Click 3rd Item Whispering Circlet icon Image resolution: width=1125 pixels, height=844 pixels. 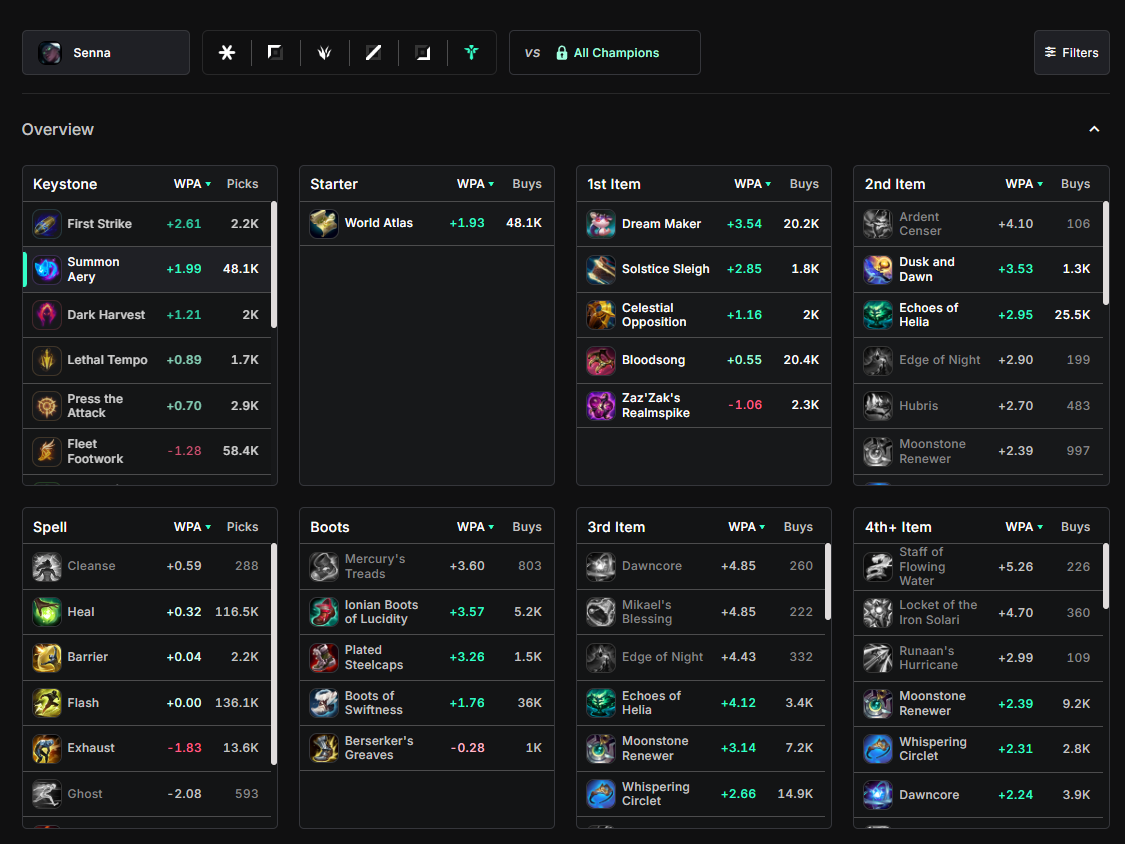[x=601, y=794]
